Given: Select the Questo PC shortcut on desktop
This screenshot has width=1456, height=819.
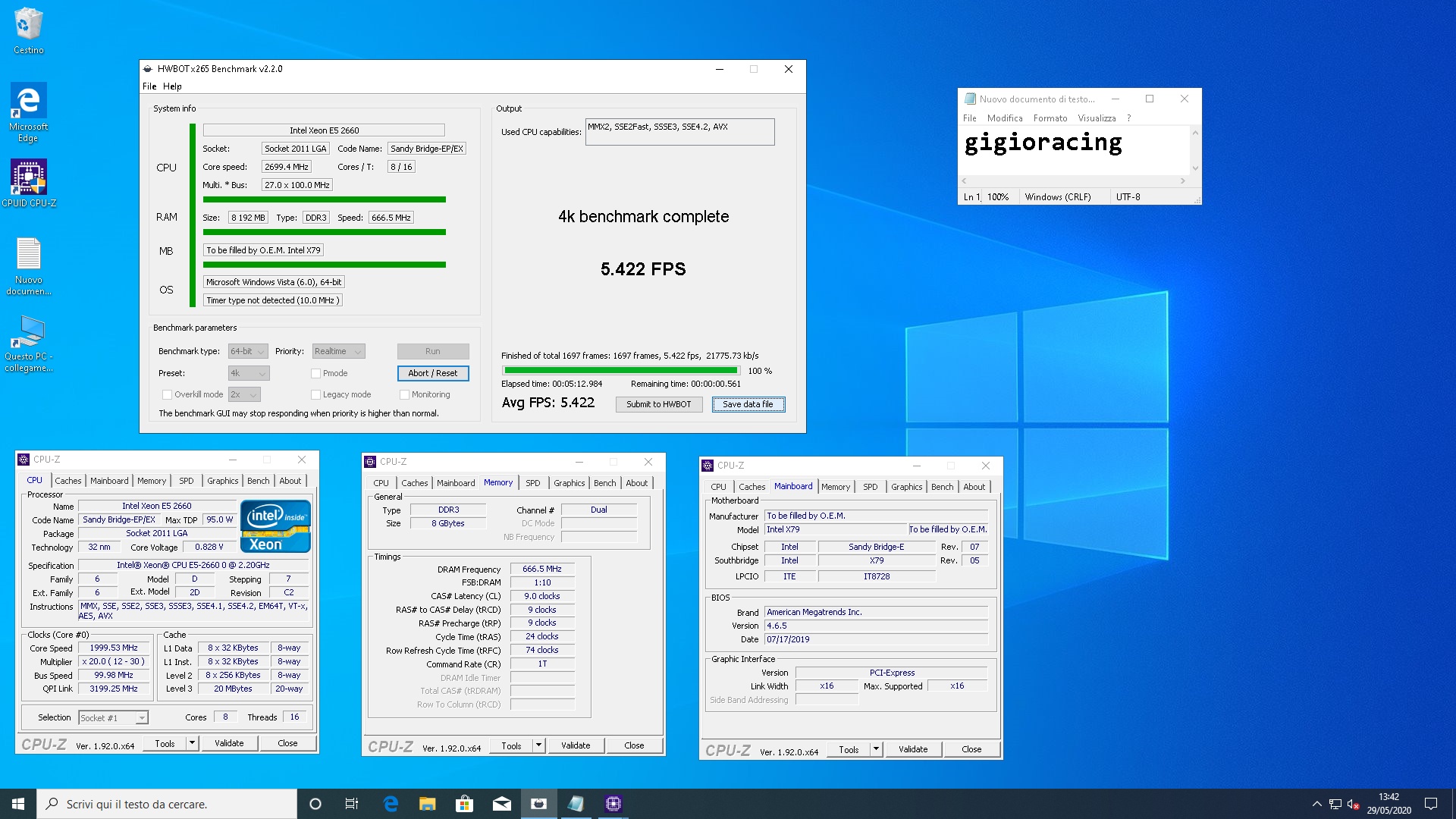Looking at the screenshot, I should pos(29,344).
